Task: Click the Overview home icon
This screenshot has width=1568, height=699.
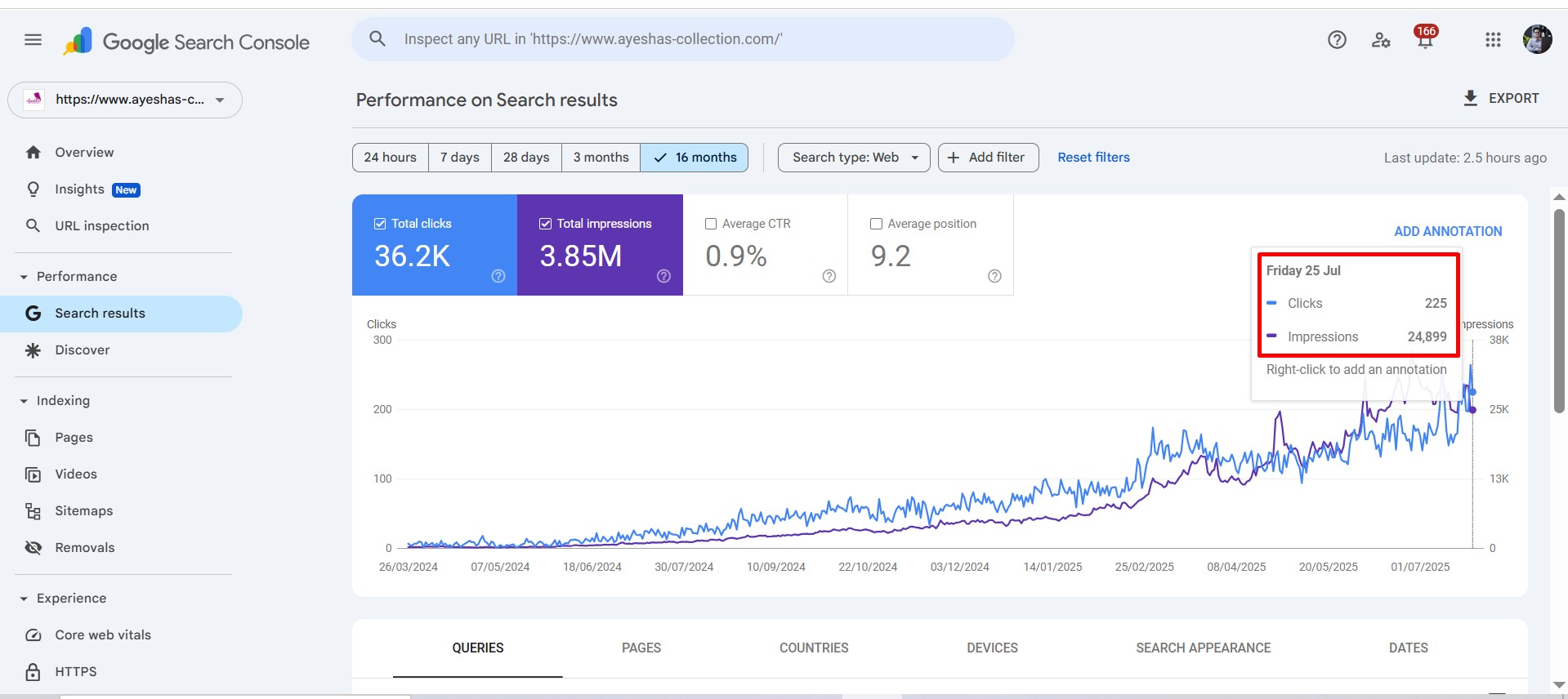Action: click(x=33, y=152)
